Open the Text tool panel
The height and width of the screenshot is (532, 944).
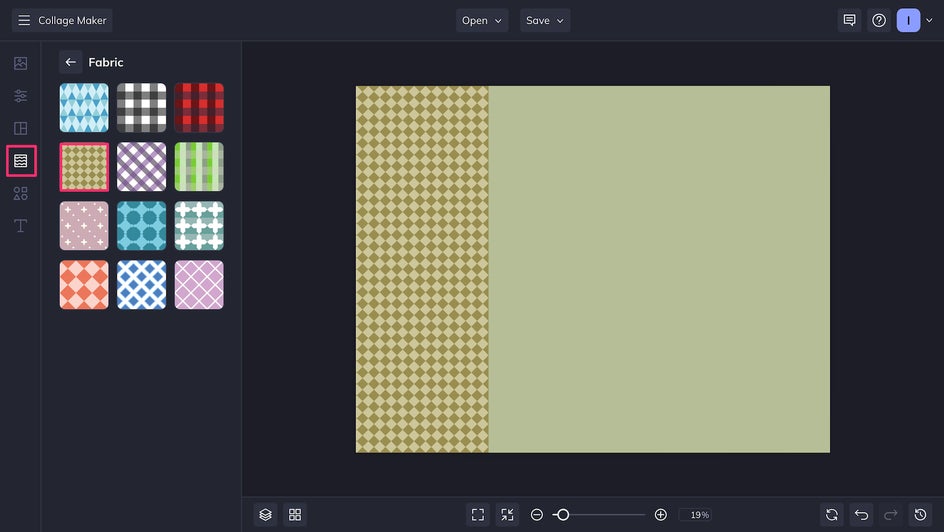pos(20,226)
